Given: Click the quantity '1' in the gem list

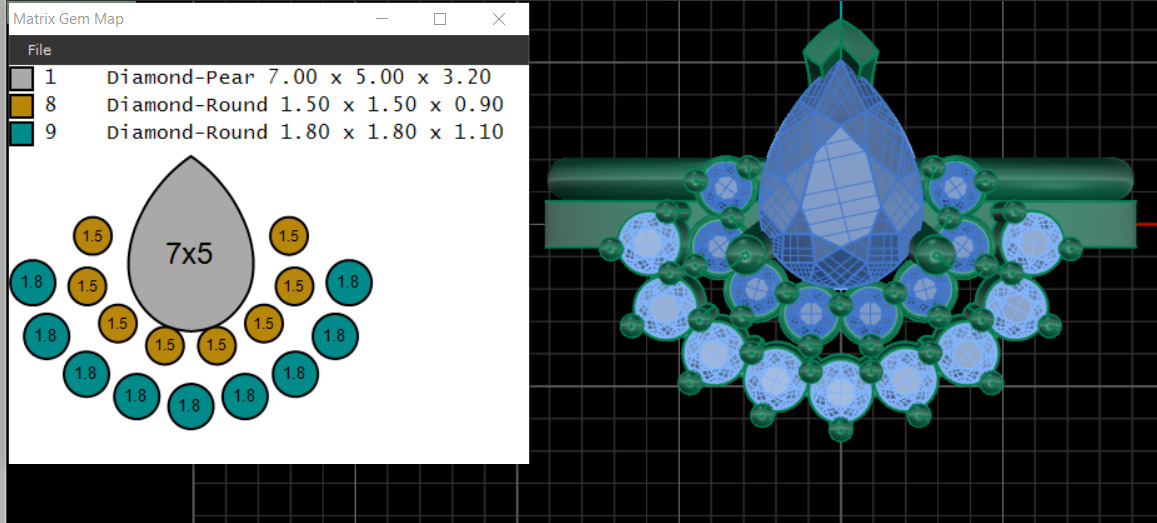Looking at the screenshot, I should coord(50,77).
